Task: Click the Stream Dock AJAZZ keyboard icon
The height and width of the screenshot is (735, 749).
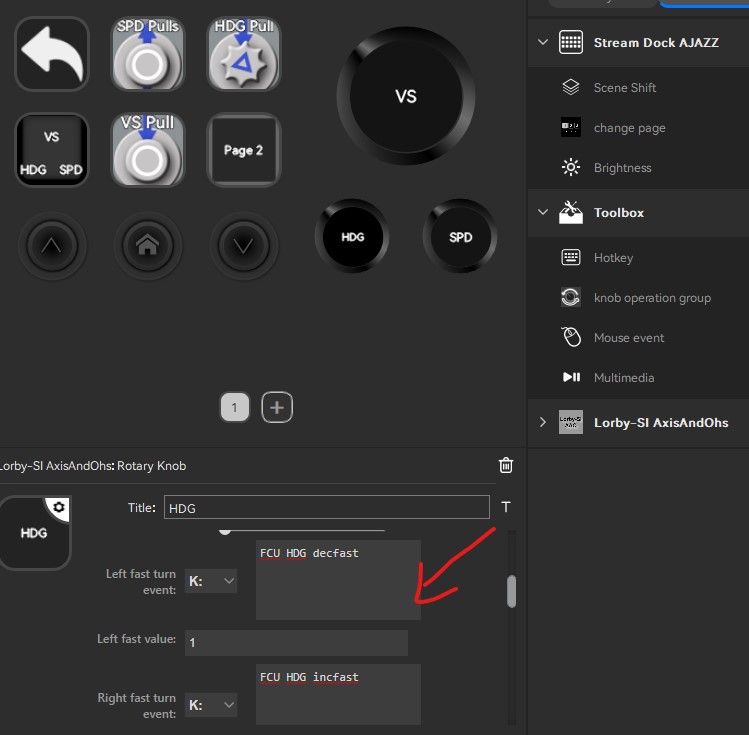Action: [570, 43]
